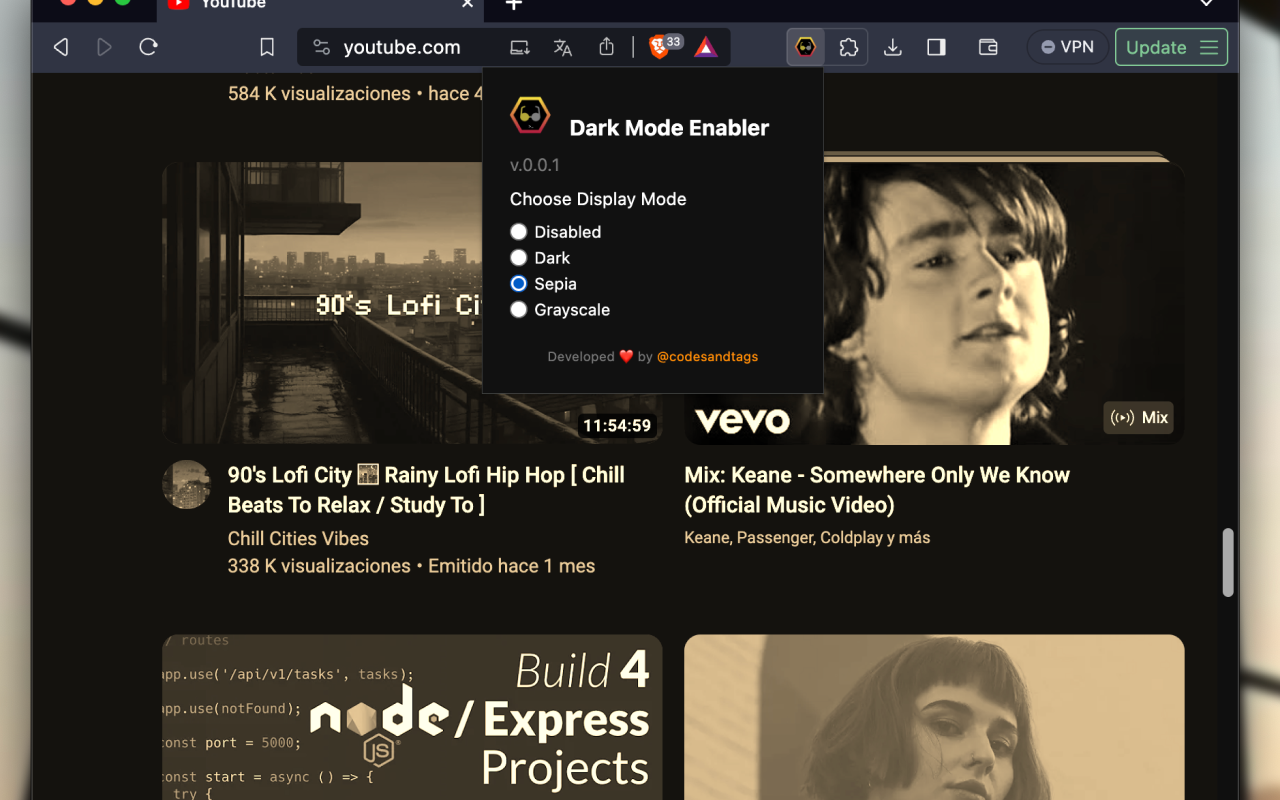1280x800 pixels.
Task: Open the extensions puzzle piece menu
Action: tap(849, 47)
